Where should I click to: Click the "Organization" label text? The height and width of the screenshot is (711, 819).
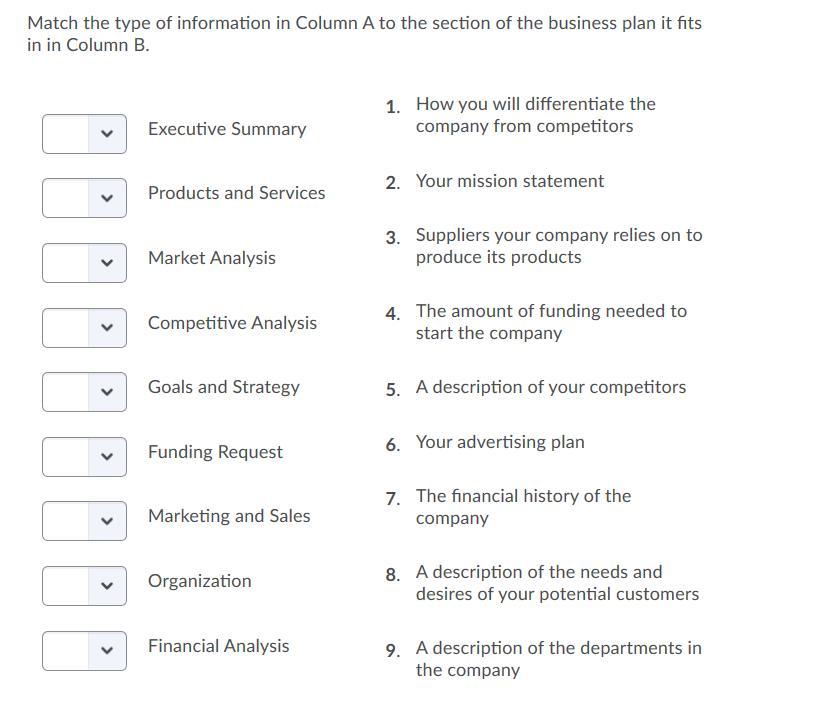click(x=200, y=581)
